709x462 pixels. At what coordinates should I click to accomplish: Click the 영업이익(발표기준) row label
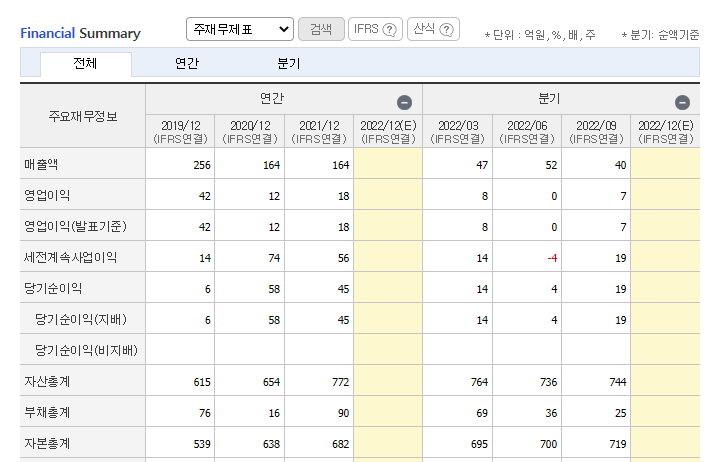tap(76, 226)
